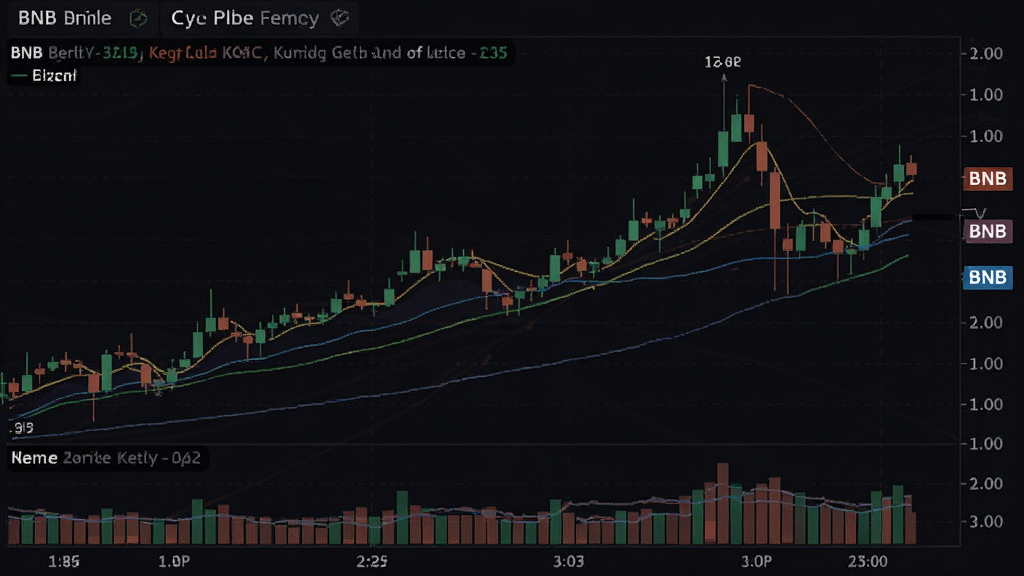Click the gray icon beside Cye Plbe Femcy

339,18
